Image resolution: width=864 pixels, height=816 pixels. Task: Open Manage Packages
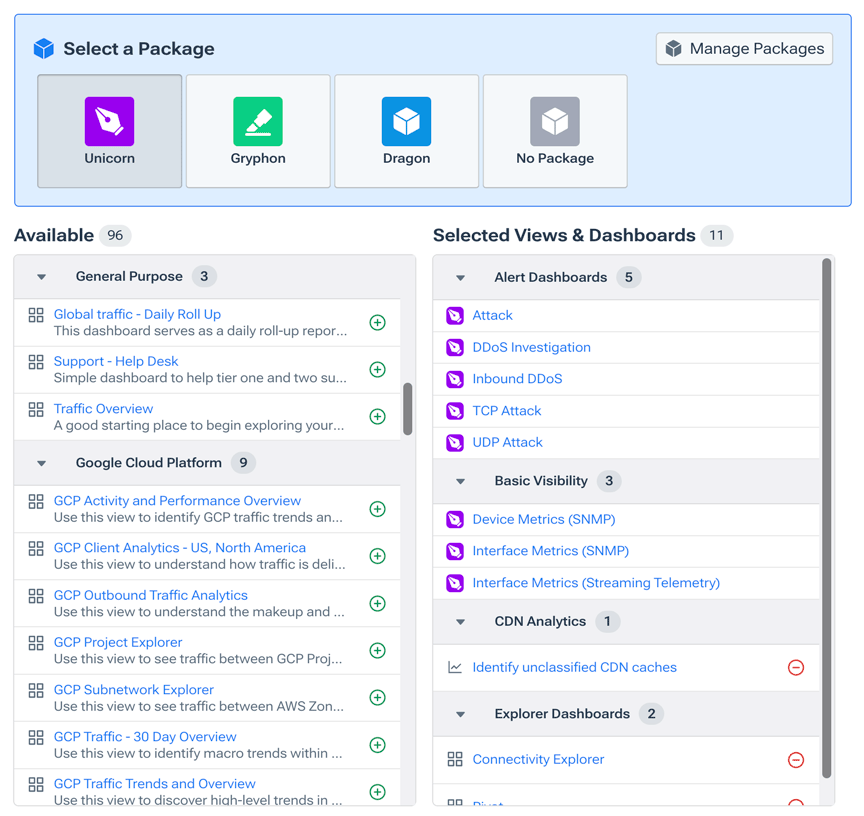coord(744,48)
